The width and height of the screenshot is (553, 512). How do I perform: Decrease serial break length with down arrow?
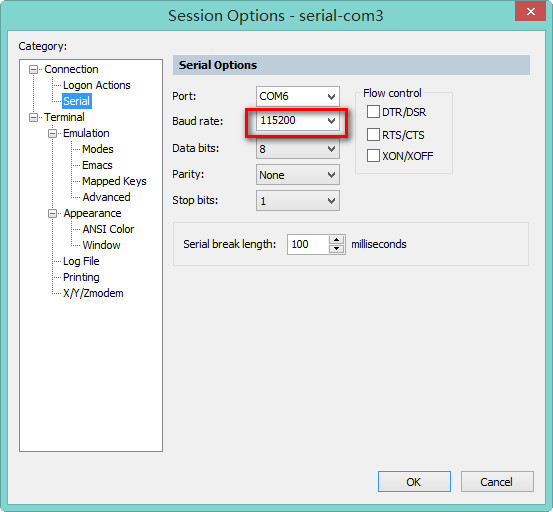pos(336,249)
